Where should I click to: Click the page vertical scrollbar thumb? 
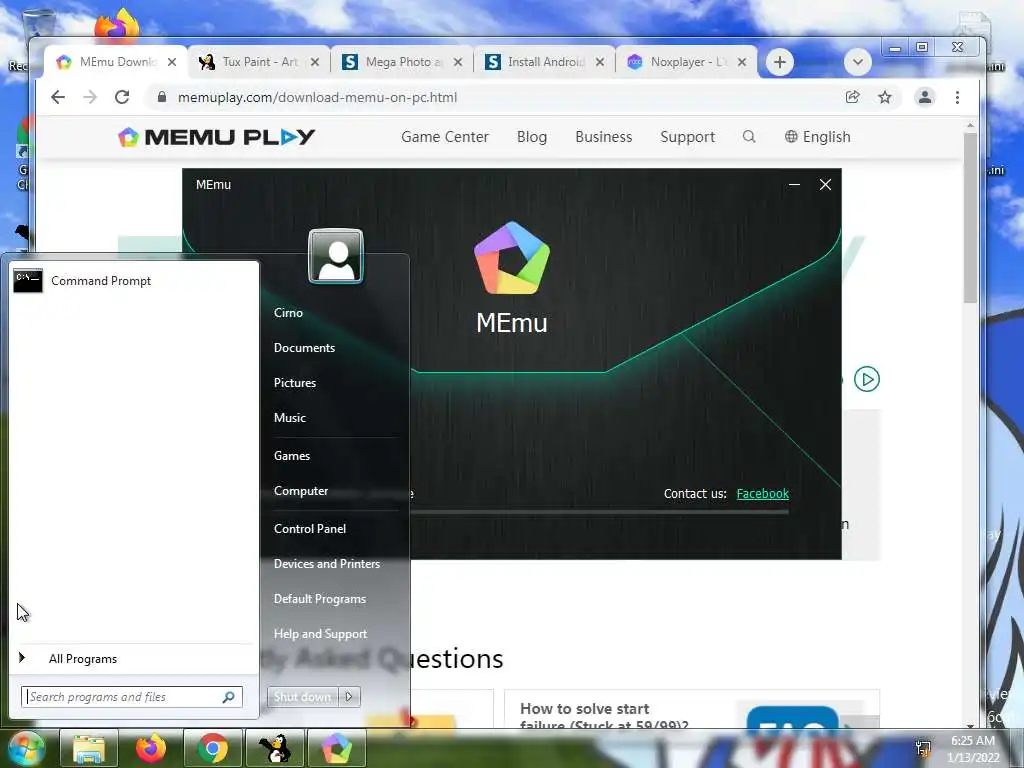click(970, 217)
